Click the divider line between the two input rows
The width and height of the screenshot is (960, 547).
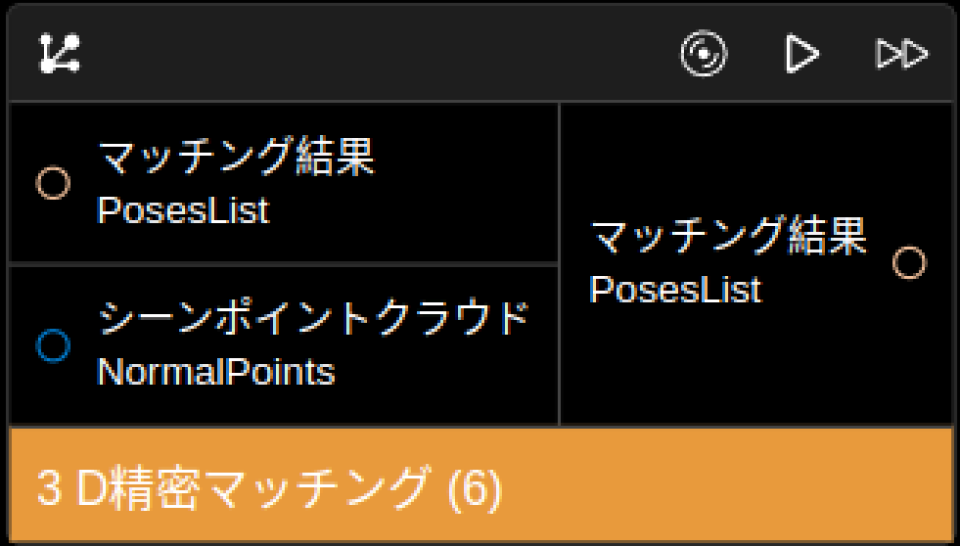point(283,264)
